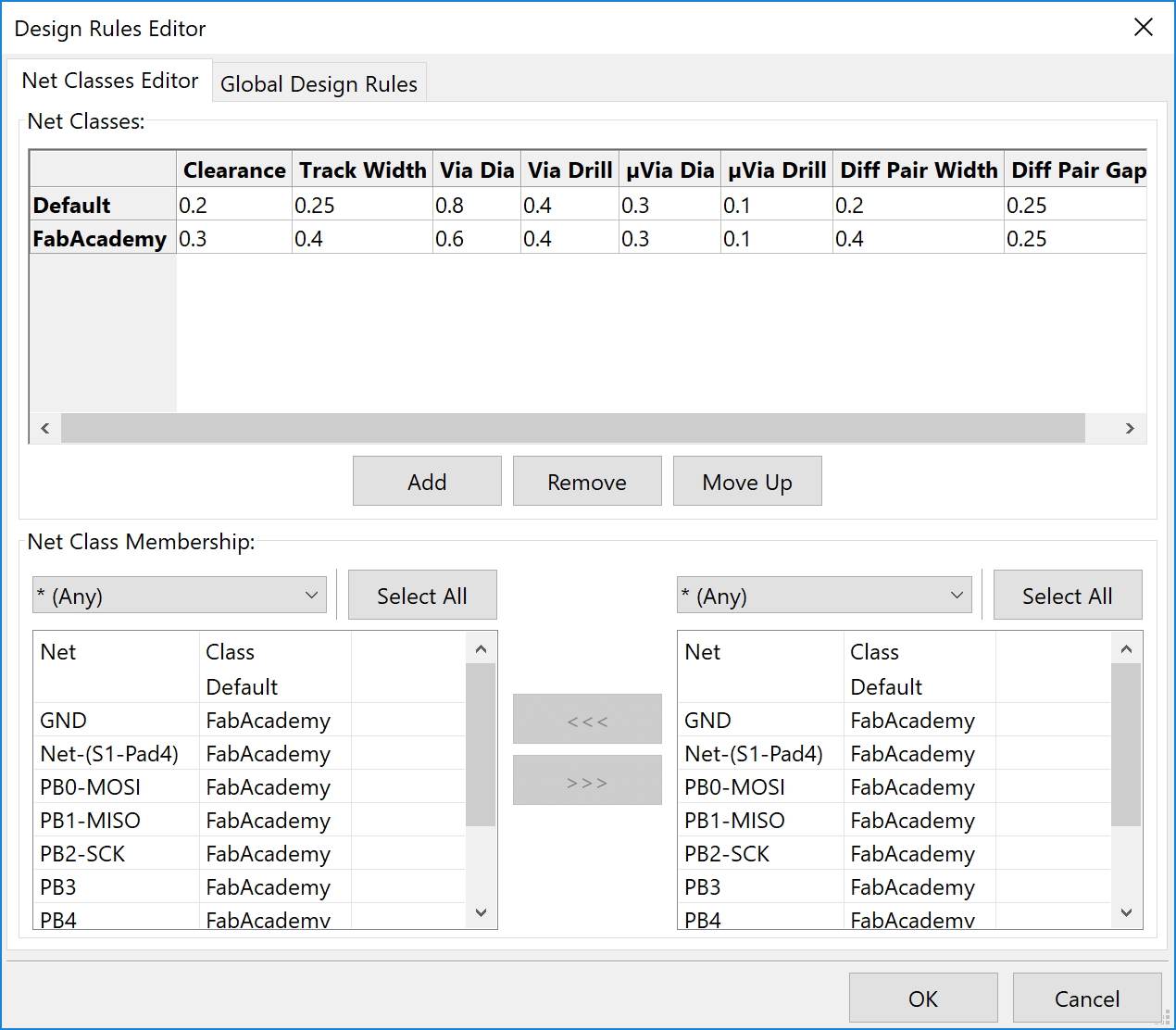
Task: Select PB2-SCK in right list
Action: click(x=895, y=853)
